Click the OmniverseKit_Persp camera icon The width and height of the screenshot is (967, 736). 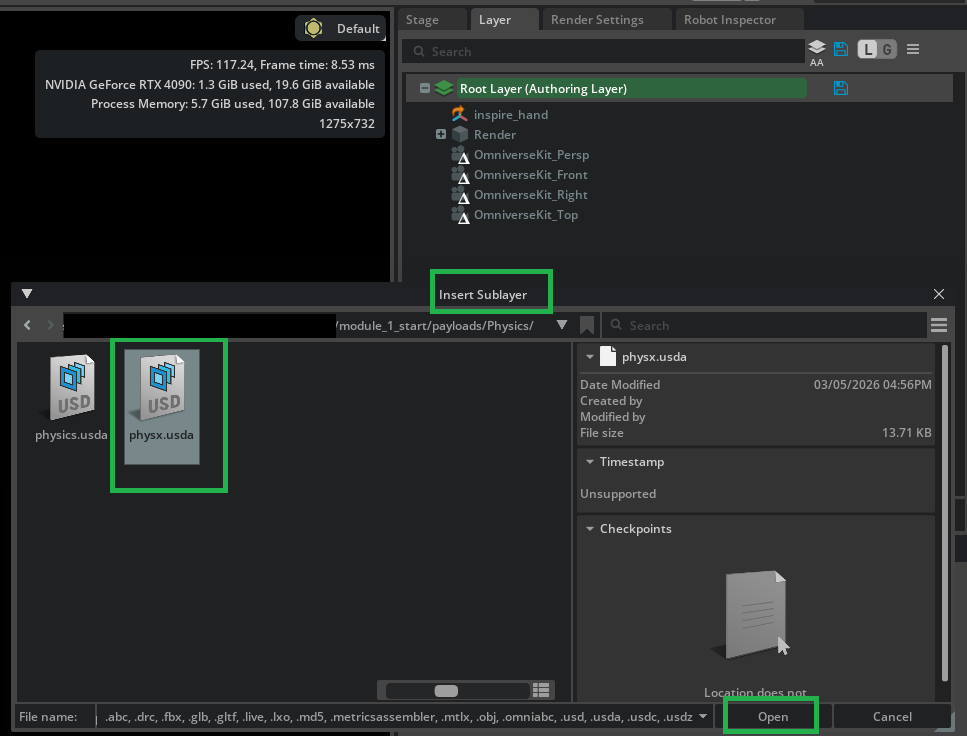[462, 155]
